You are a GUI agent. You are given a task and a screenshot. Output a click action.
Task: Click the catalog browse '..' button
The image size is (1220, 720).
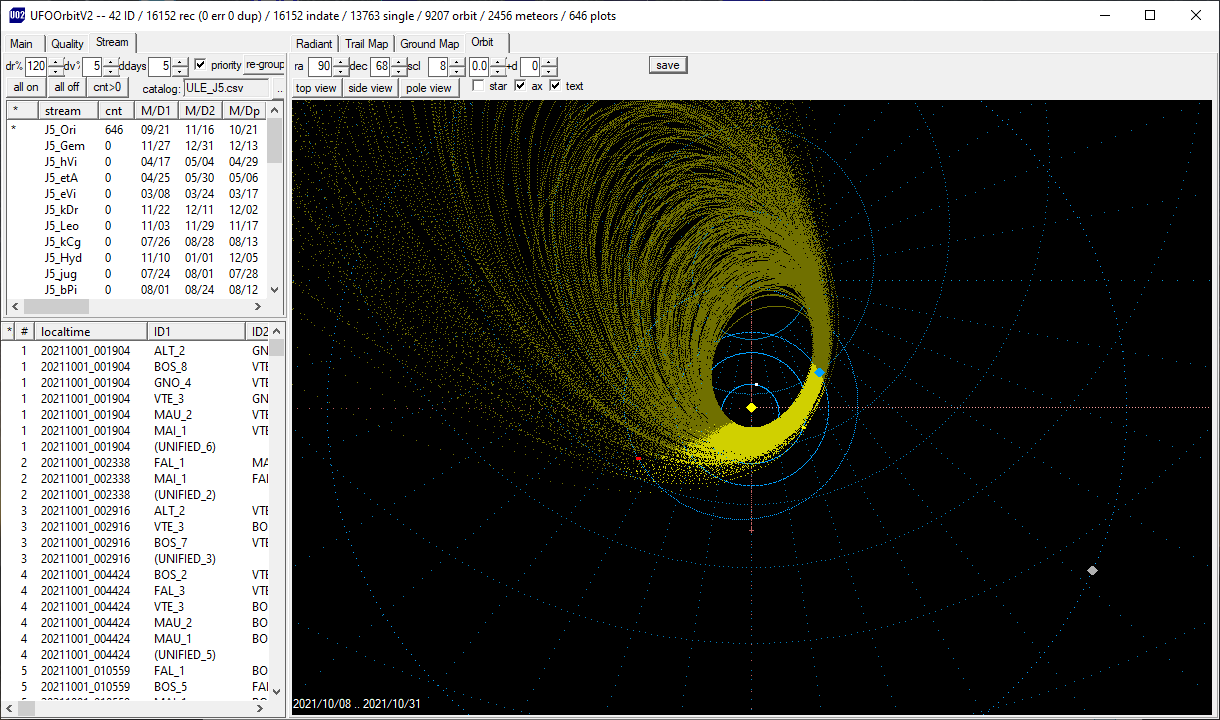(x=280, y=88)
